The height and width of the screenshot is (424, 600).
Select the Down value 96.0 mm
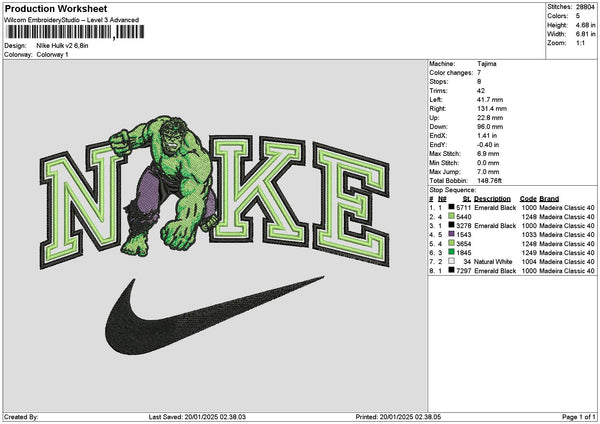[x=490, y=127]
